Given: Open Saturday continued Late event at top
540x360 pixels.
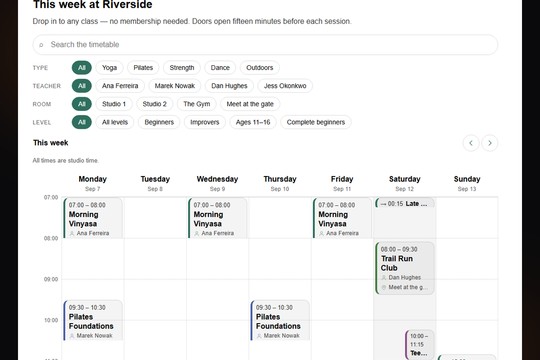Looking at the screenshot, I should 405,203.
